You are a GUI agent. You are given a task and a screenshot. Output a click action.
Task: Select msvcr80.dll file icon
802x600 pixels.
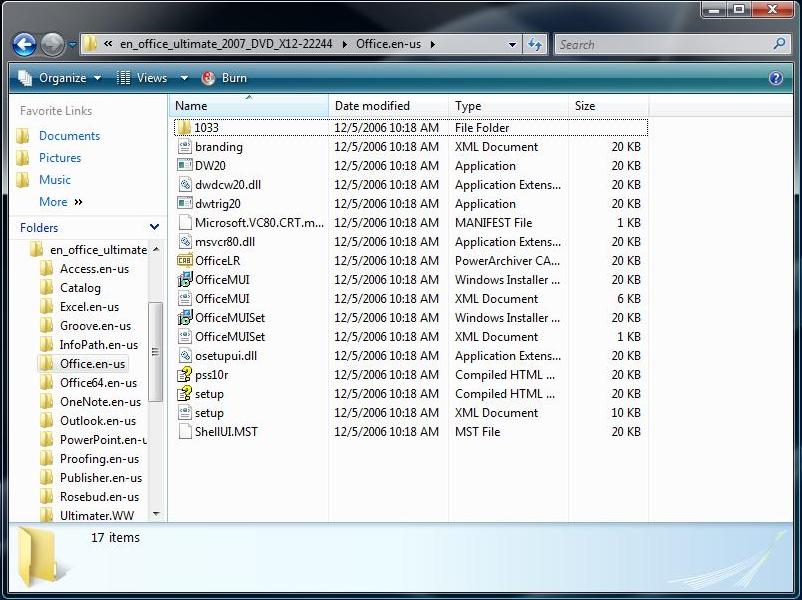(x=184, y=241)
